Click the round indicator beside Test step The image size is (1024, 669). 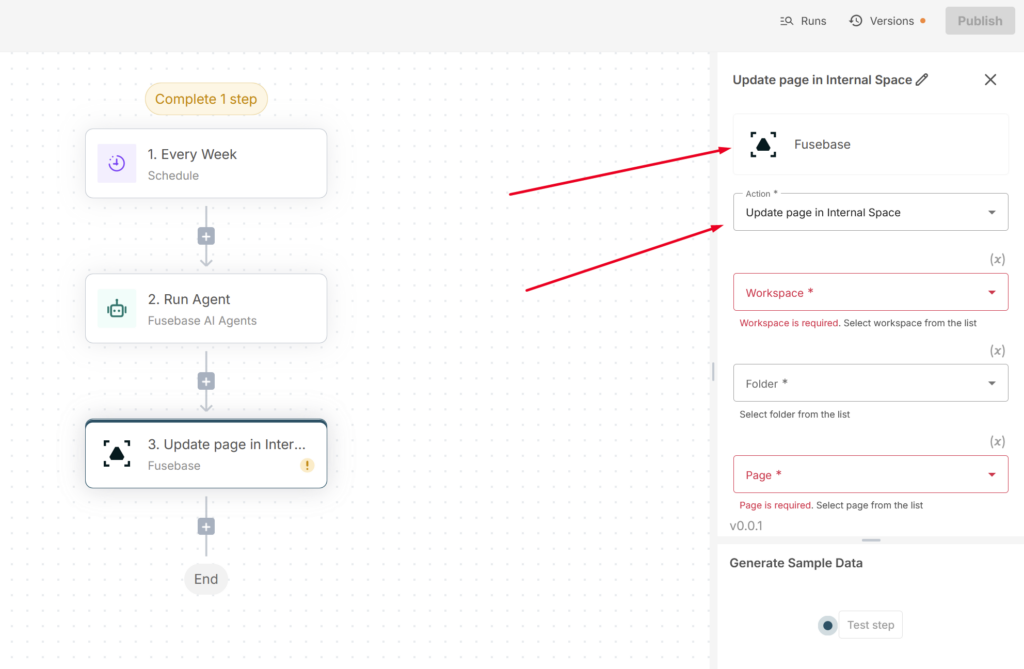point(827,626)
